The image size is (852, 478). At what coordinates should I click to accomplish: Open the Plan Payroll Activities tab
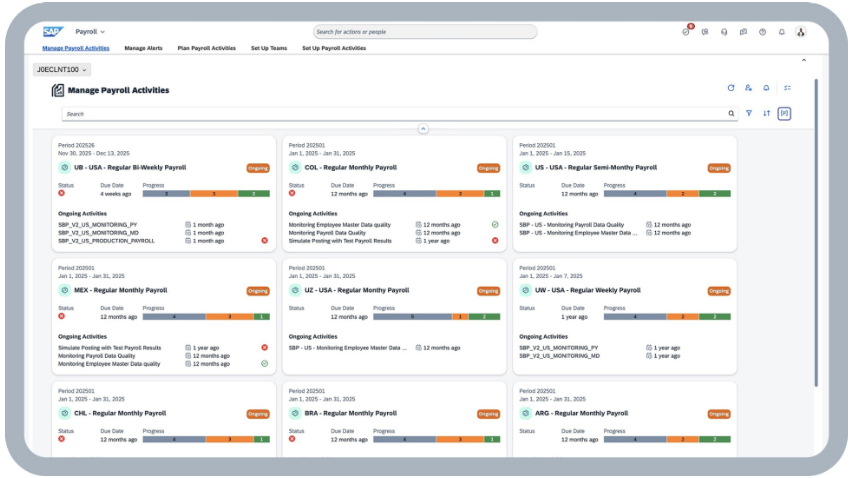[206, 48]
